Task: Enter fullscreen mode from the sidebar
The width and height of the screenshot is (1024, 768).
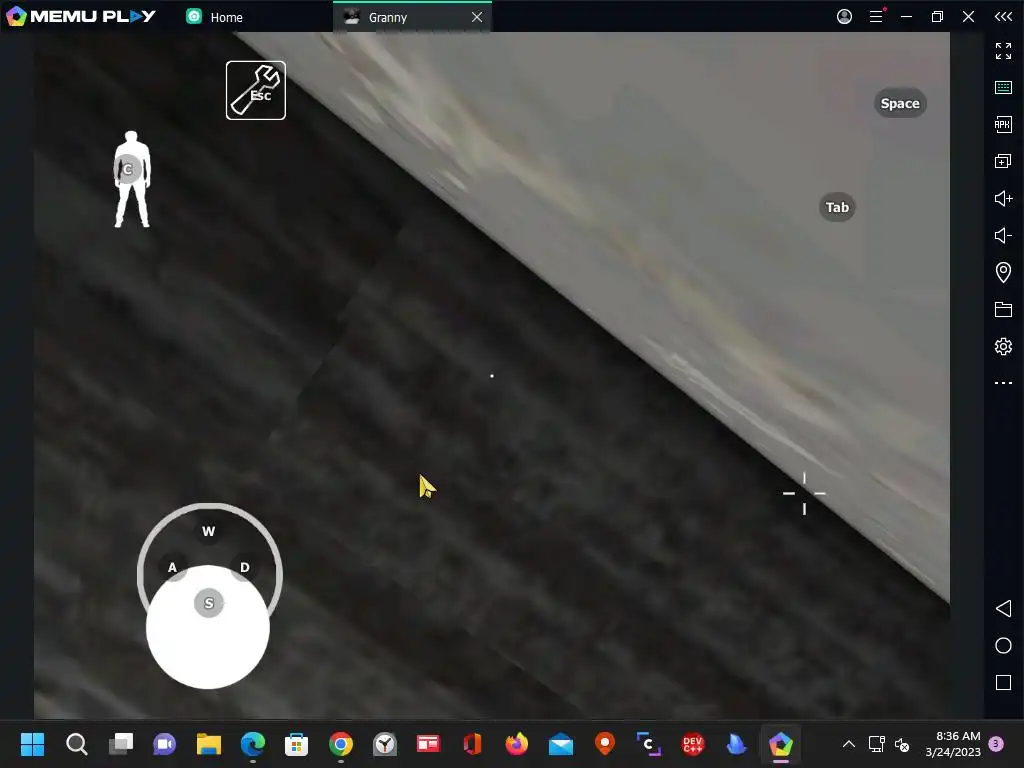Action: 1003,50
